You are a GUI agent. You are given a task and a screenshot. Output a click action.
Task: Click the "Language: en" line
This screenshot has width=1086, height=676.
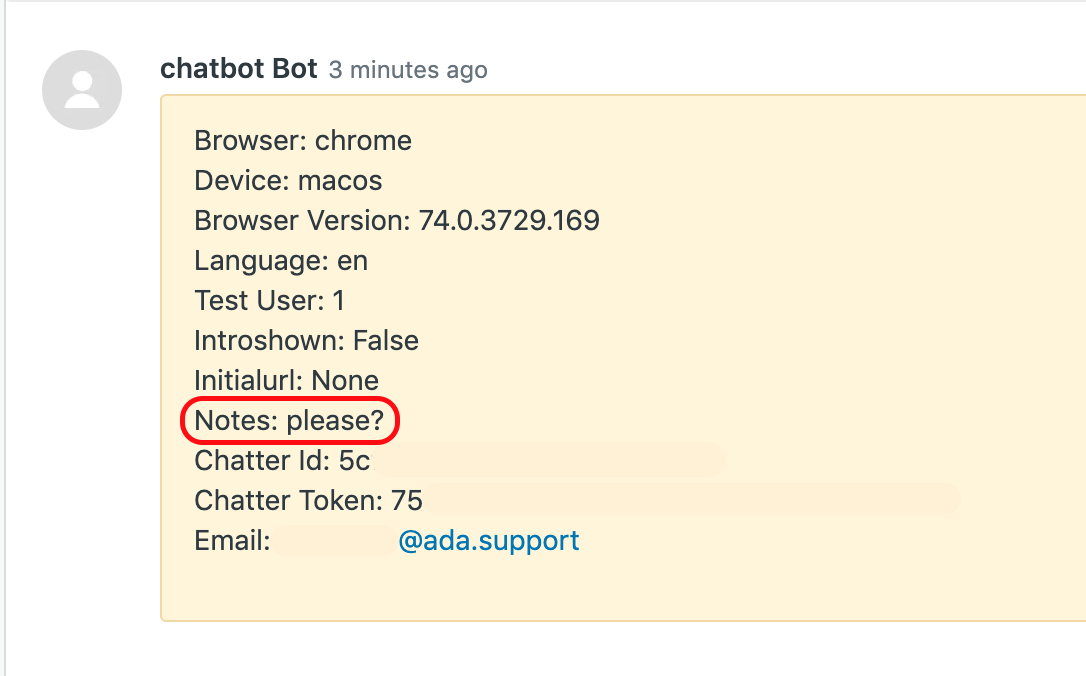281,261
